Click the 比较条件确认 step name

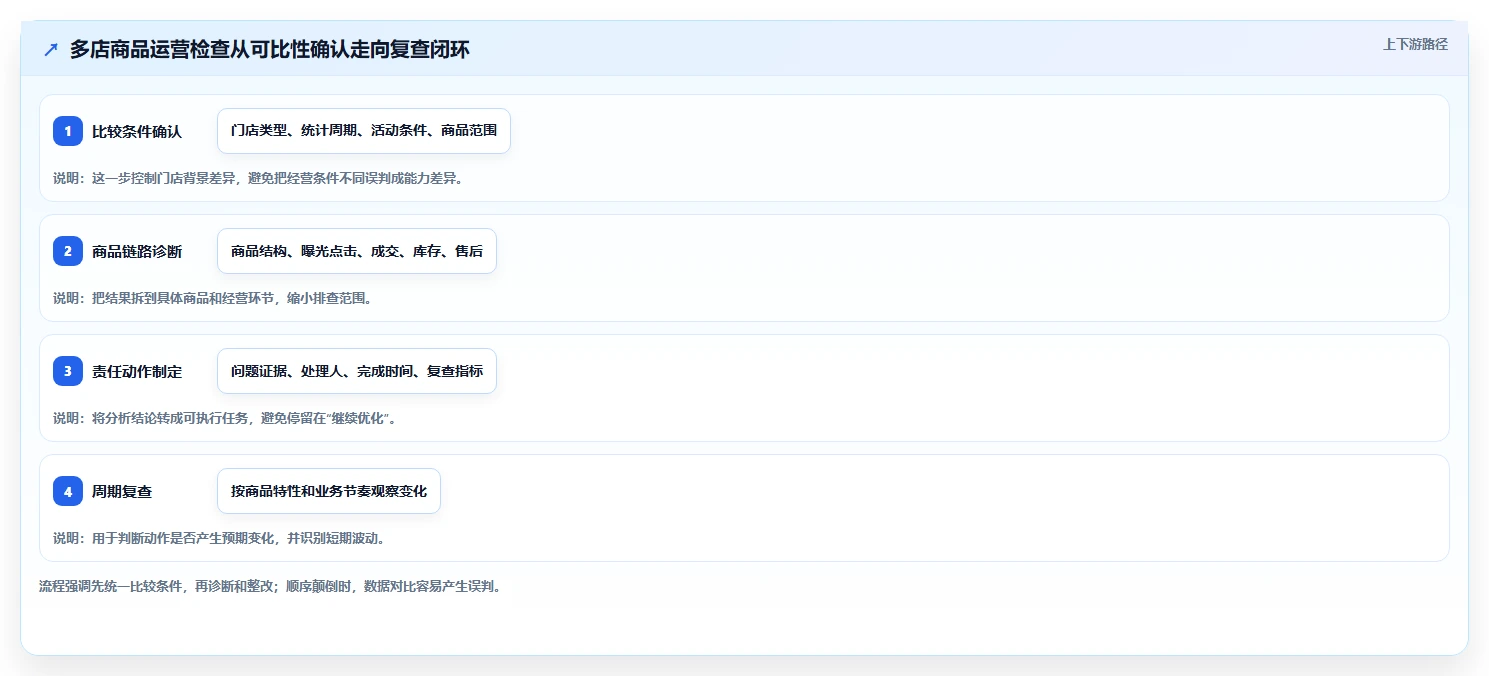[x=137, y=131]
